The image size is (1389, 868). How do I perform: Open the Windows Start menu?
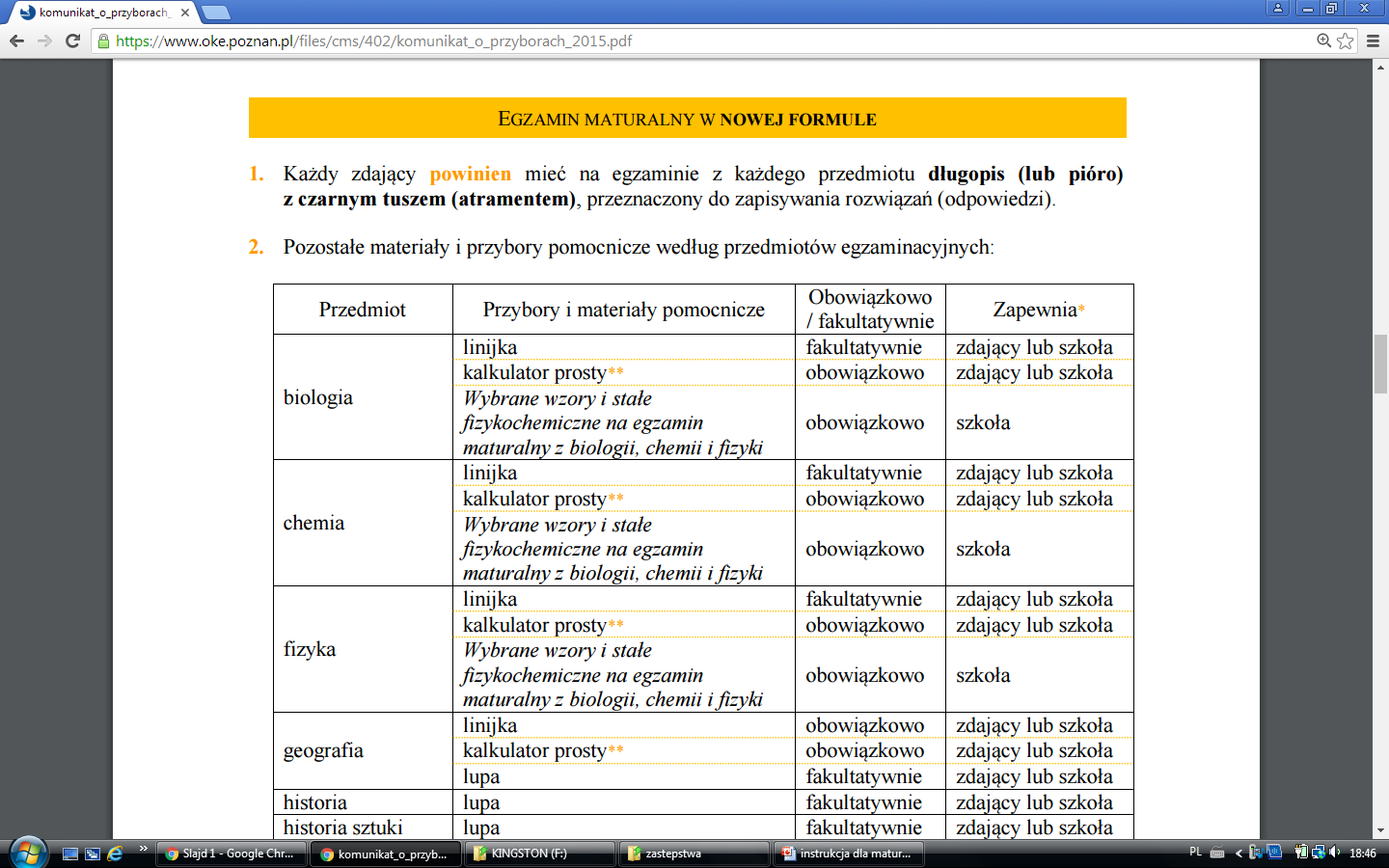(x=28, y=853)
